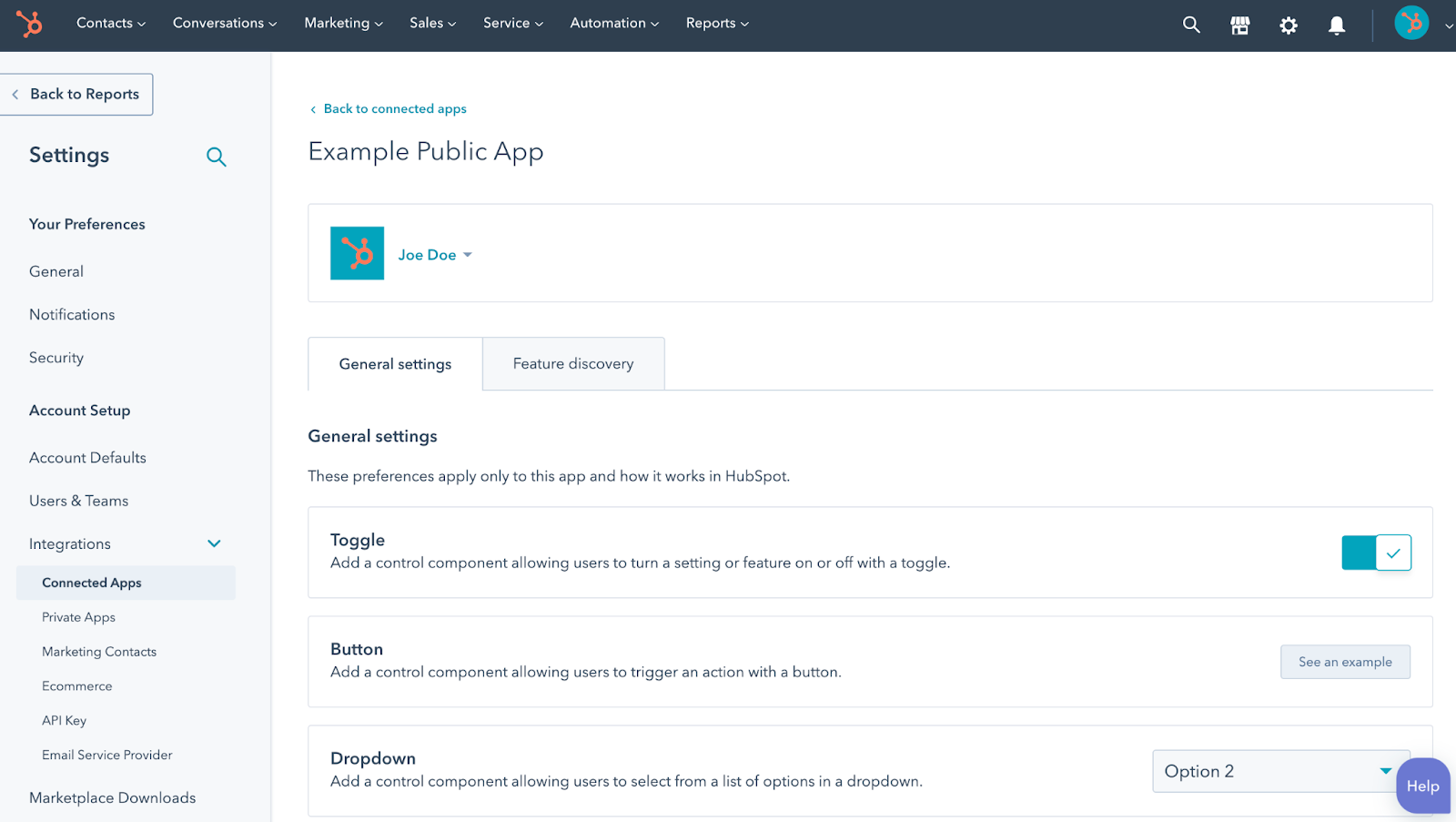Turn off the app's toggle control

click(x=1376, y=553)
